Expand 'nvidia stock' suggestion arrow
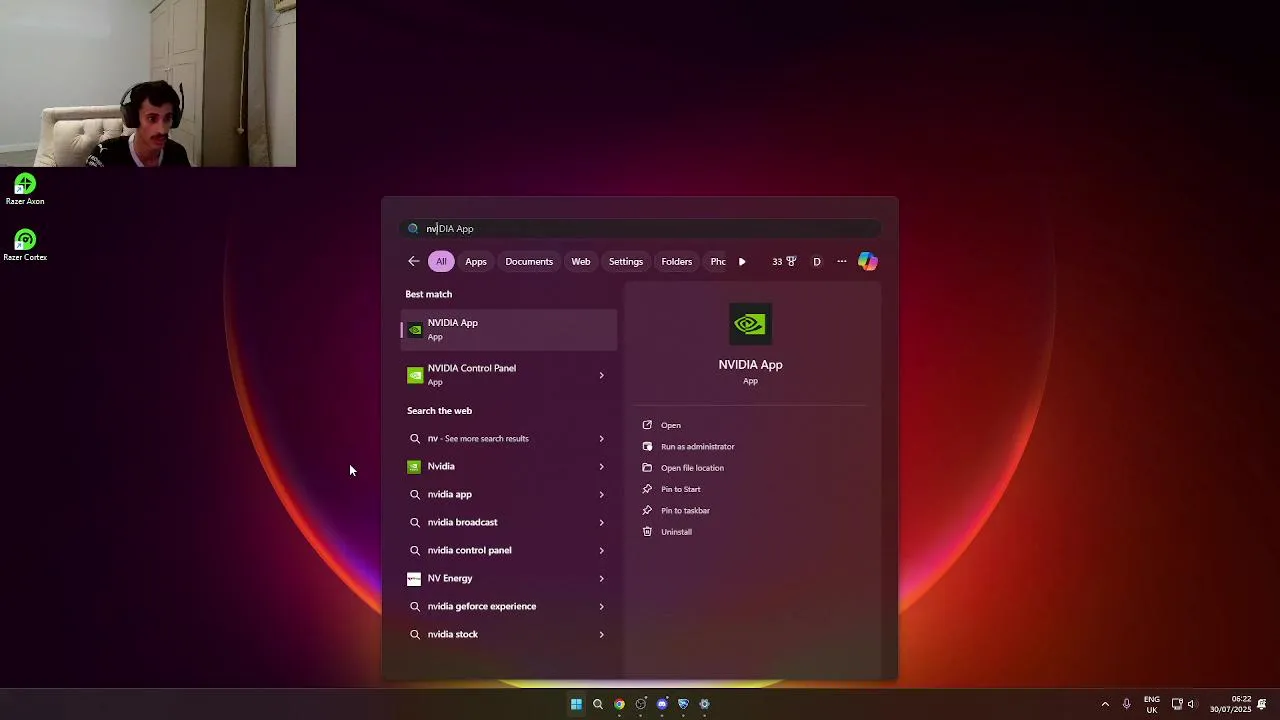 click(x=601, y=634)
